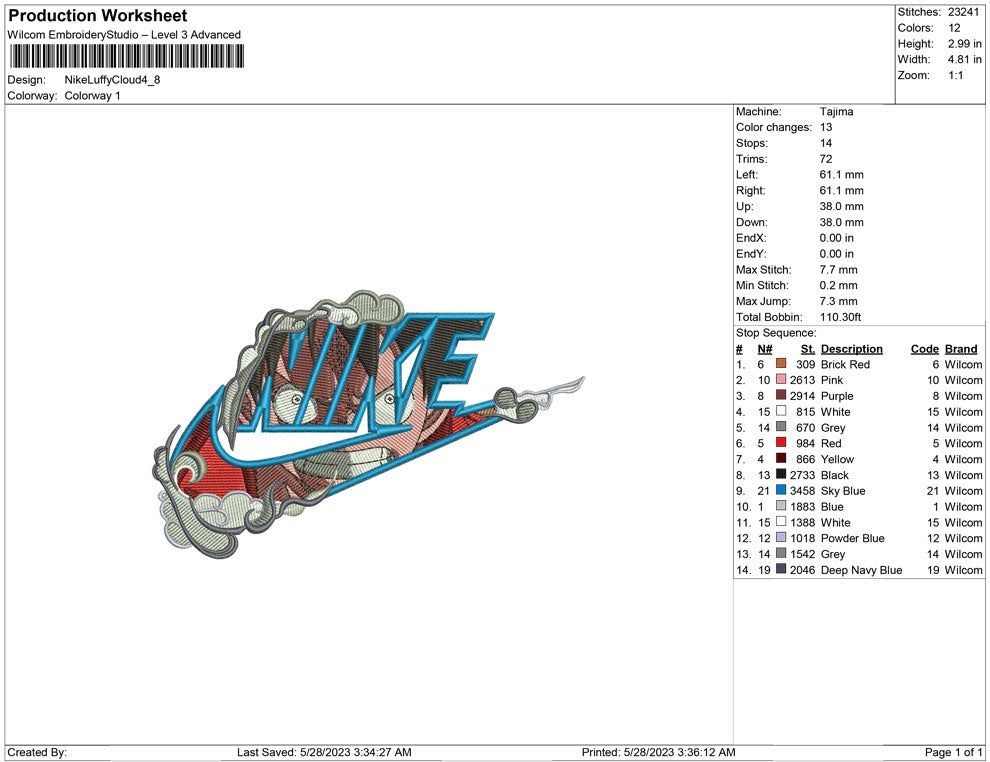The width and height of the screenshot is (990, 762).
Task: Click the White 815 color swatch
Action: (781, 411)
